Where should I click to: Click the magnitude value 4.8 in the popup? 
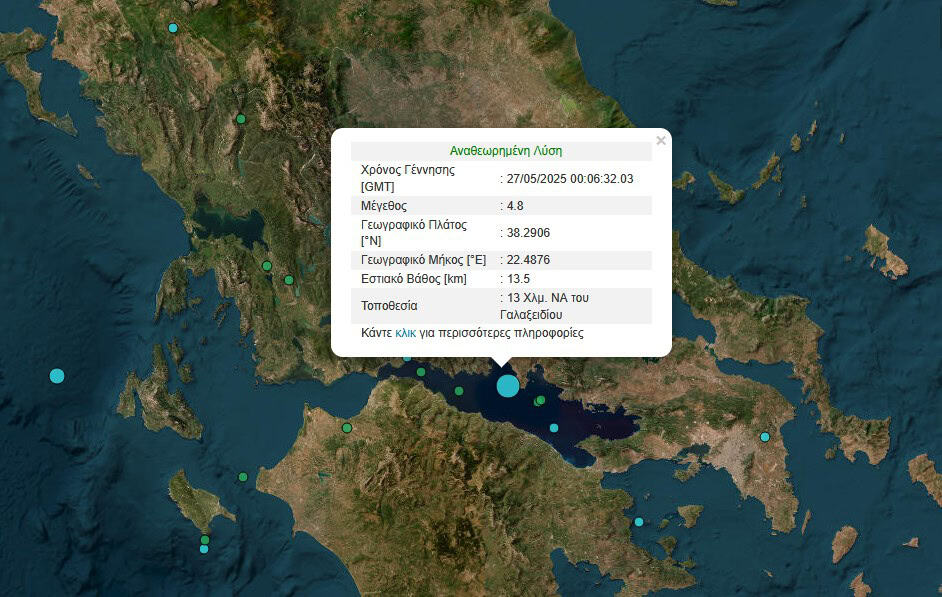point(515,205)
